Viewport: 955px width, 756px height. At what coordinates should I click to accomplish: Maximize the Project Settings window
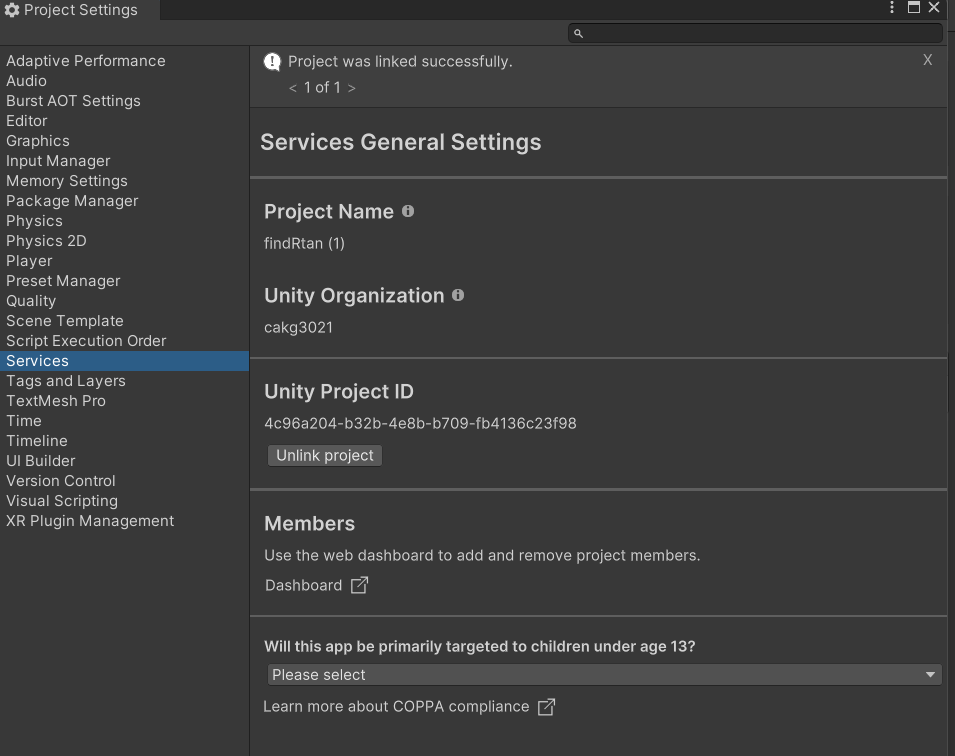tap(914, 7)
